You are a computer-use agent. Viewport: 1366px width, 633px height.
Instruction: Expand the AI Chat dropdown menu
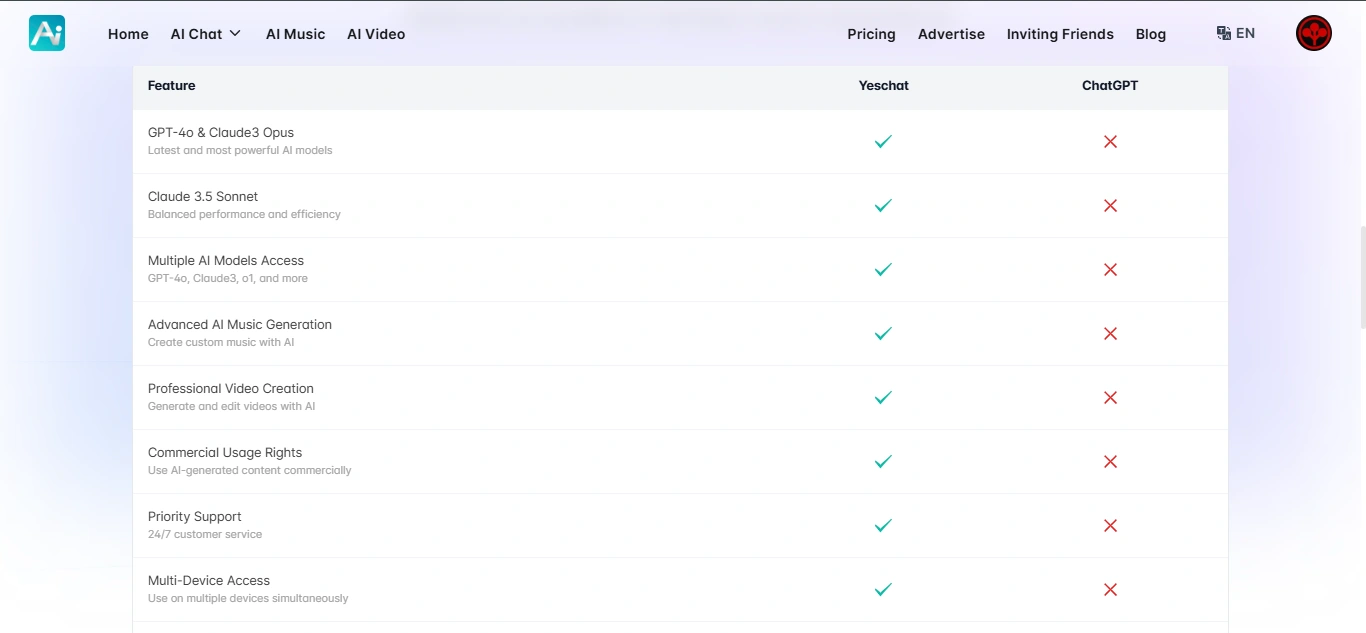pyautogui.click(x=206, y=34)
